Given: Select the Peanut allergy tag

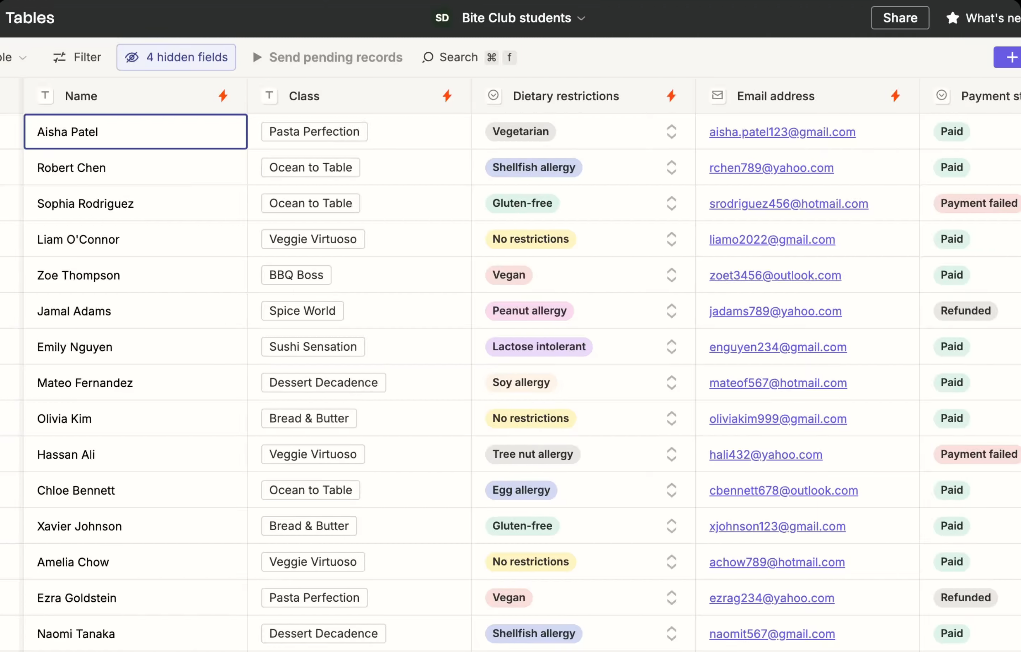Looking at the screenshot, I should point(529,311).
